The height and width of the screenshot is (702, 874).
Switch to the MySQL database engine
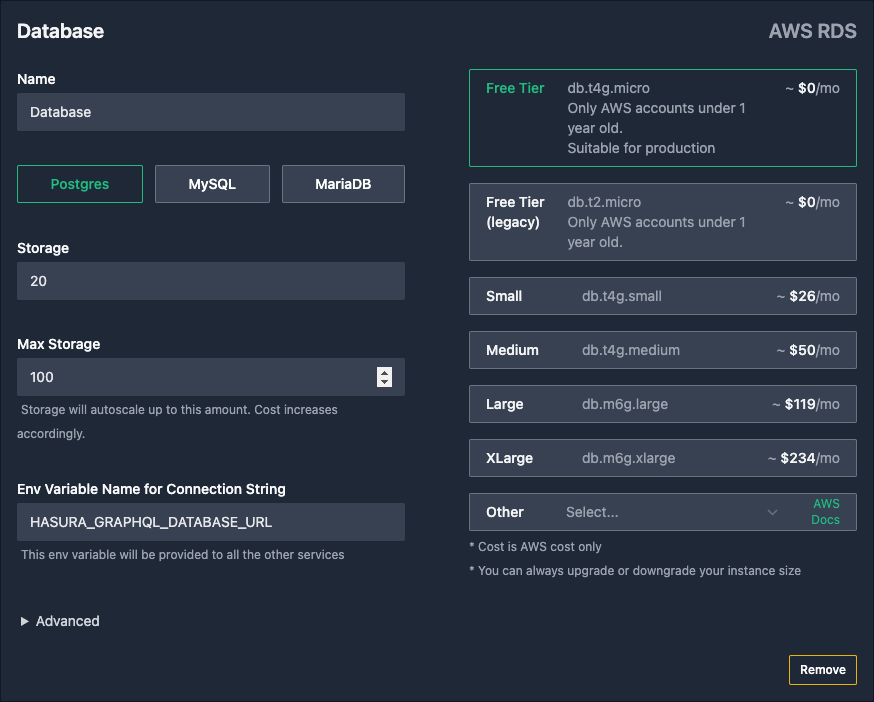(212, 184)
